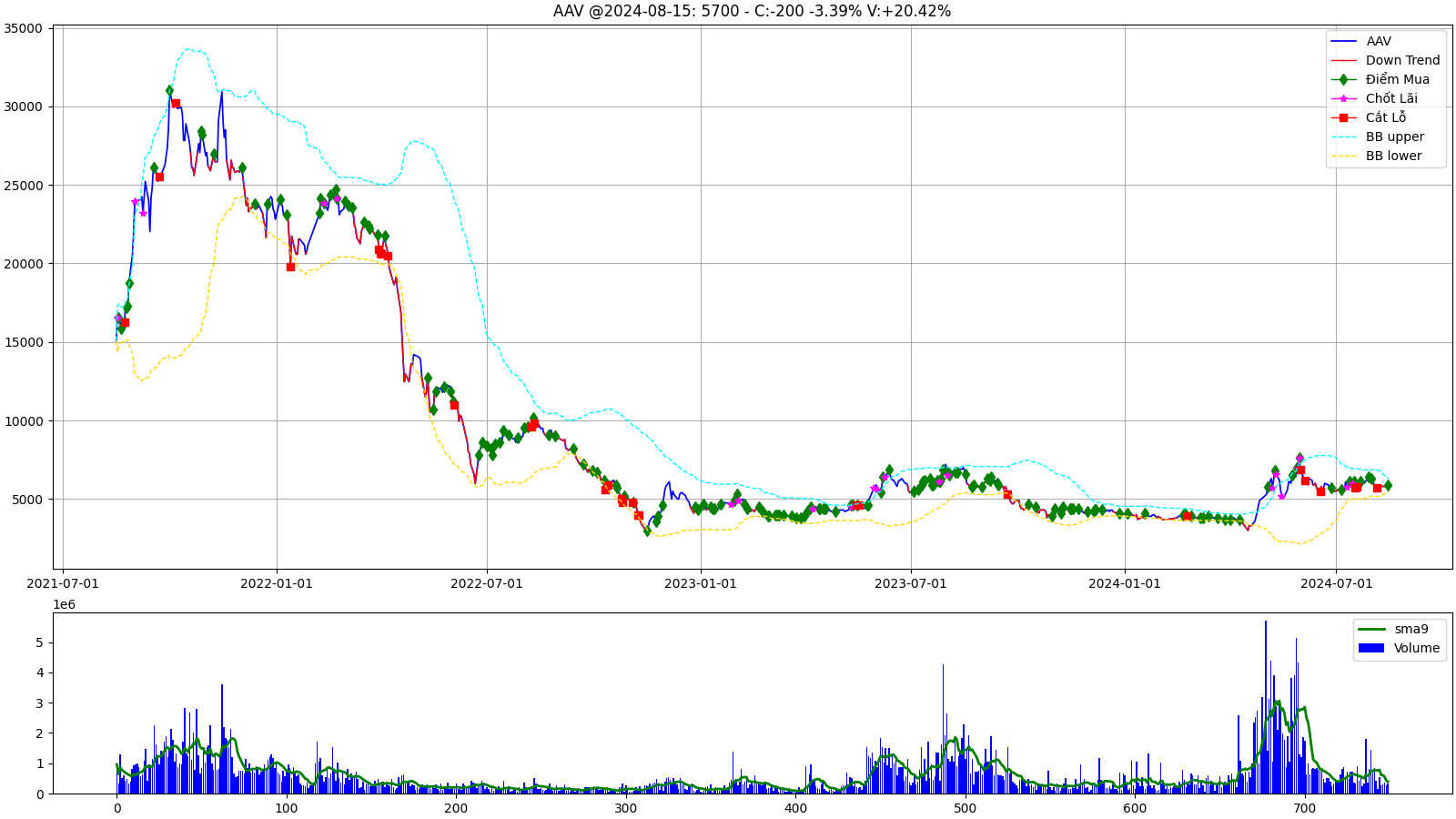Click the BB lower legend entry
This screenshot has height=819, width=1456.
pos(1376,156)
